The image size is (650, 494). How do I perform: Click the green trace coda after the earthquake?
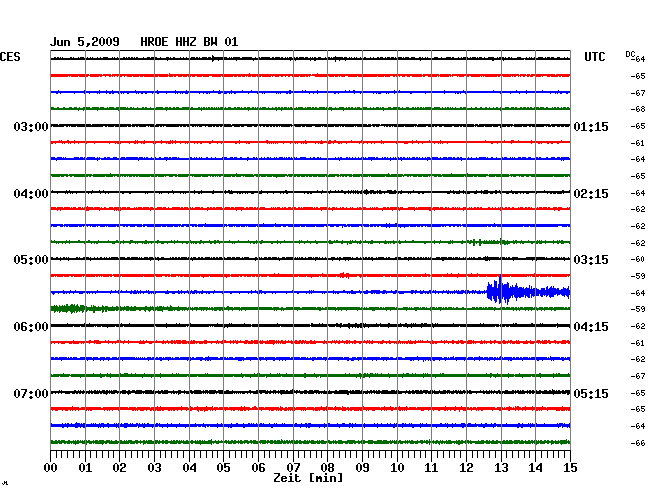pyautogui.click(x=68, y=308)
